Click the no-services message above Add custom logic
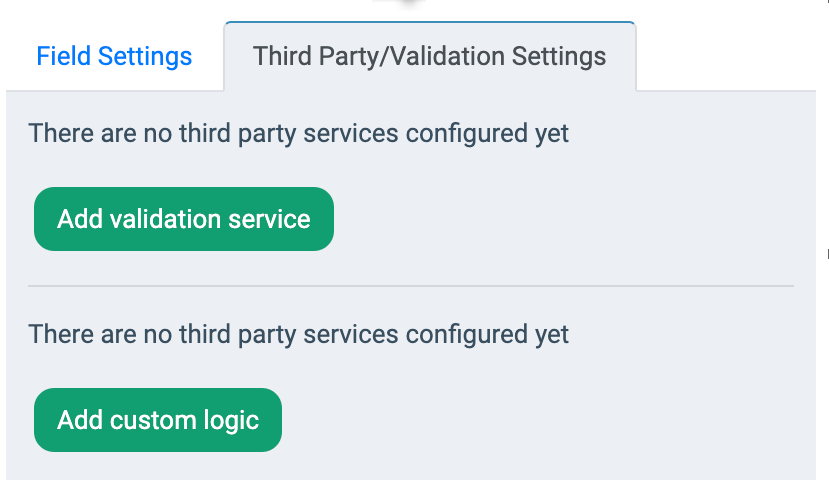The height and width of the screenshot is (491, 829). coord(298,334)
